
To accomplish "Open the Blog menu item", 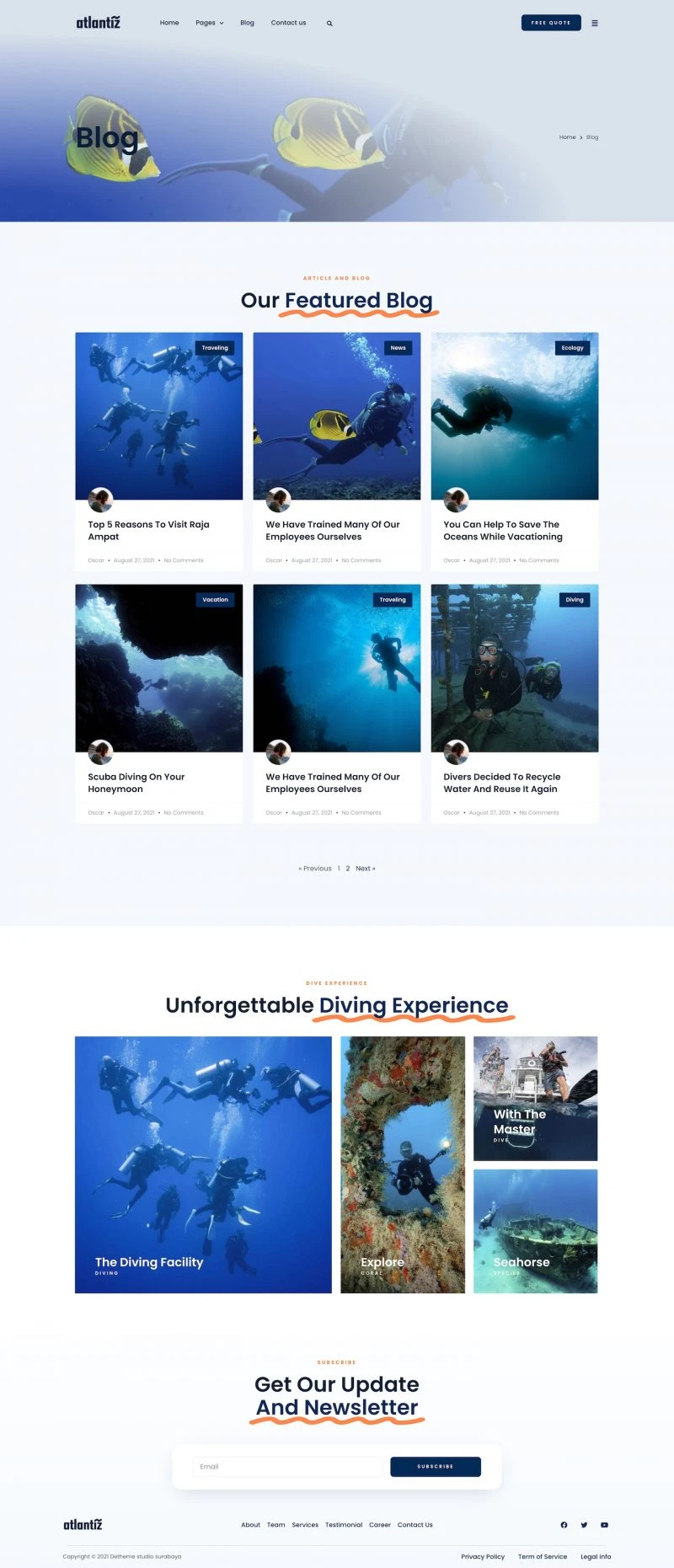I will click(x=247, y=23).
